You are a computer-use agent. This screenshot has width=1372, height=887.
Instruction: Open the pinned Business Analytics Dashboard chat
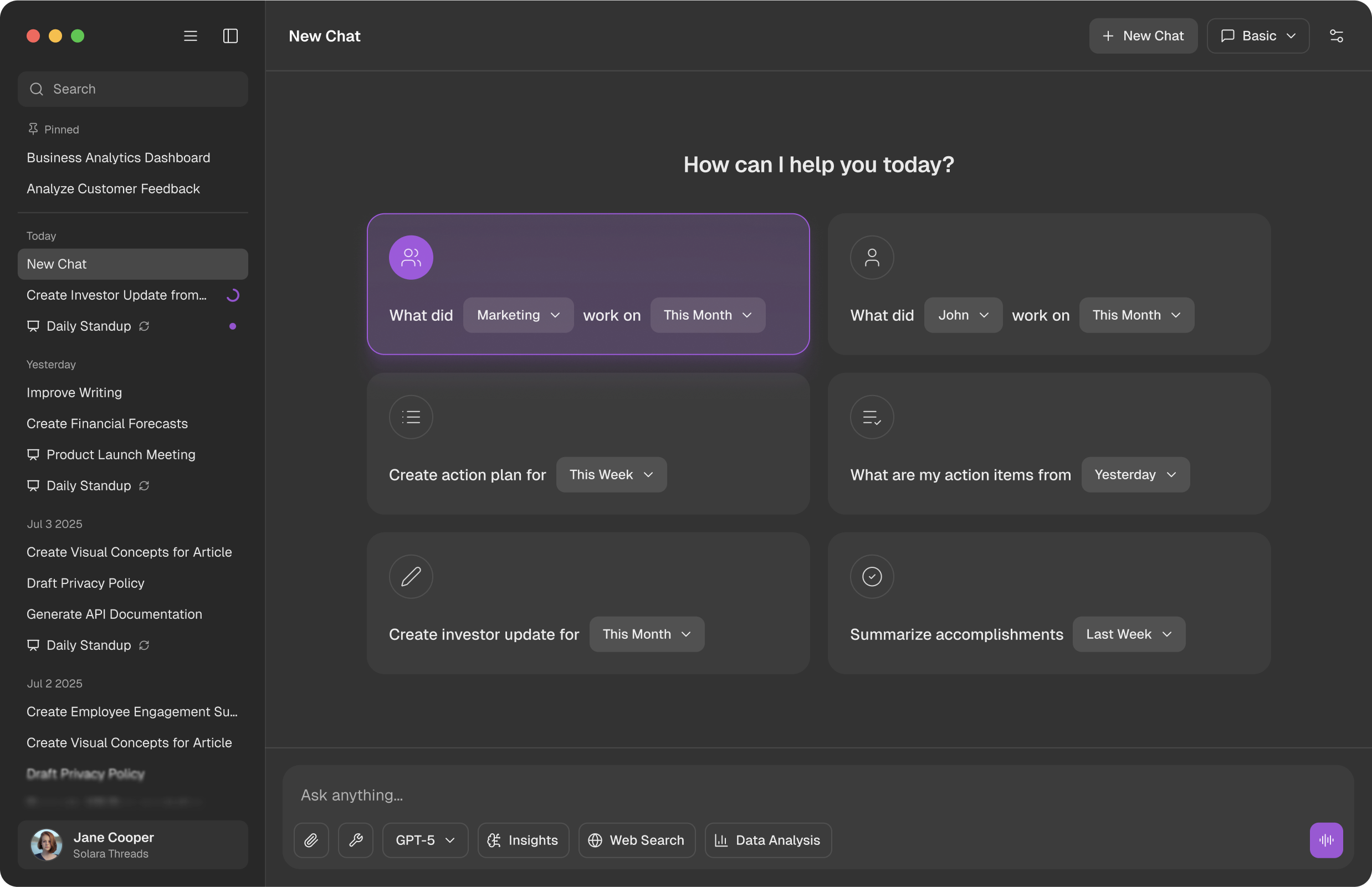click(x=118, y=157)
